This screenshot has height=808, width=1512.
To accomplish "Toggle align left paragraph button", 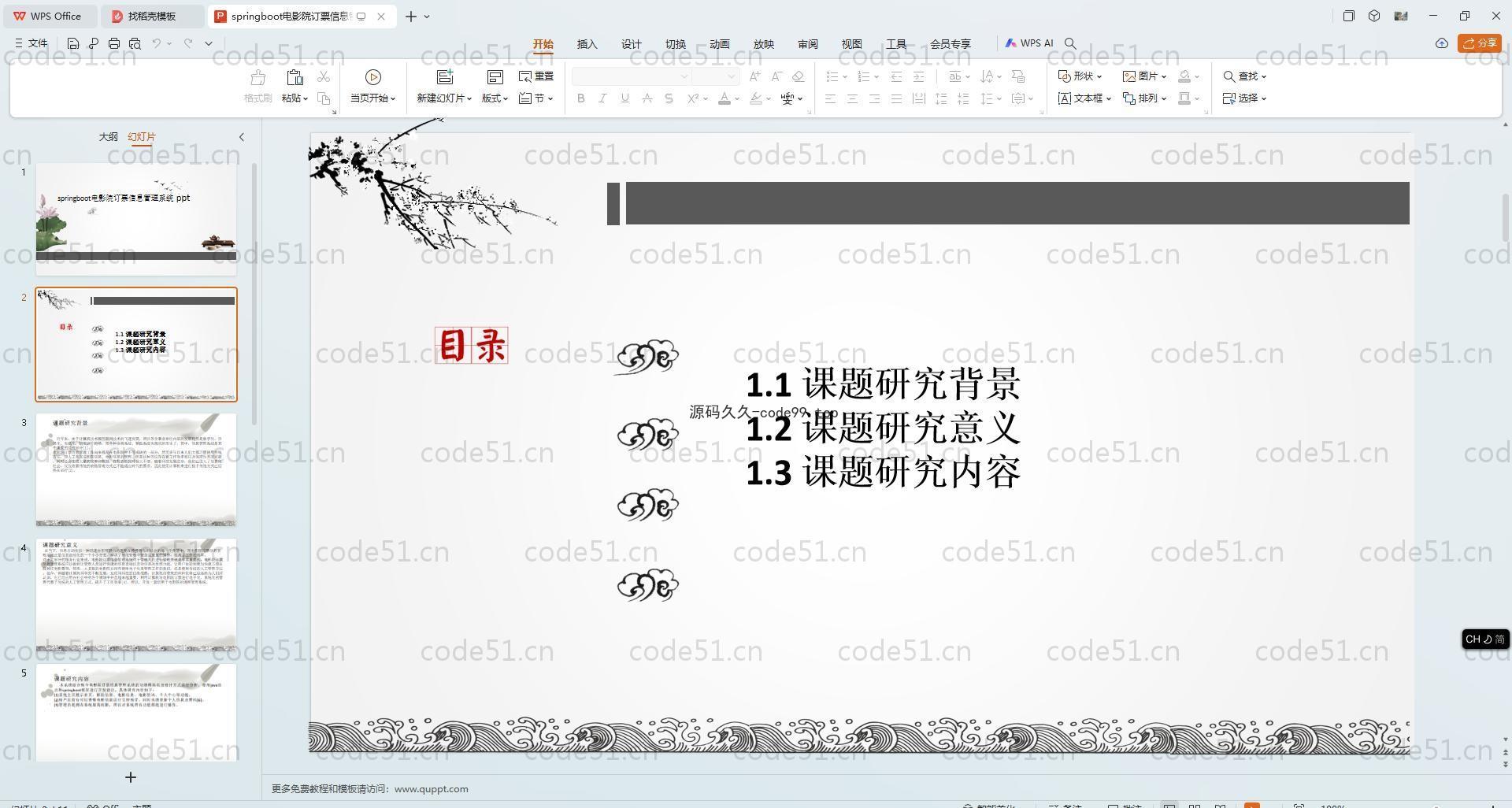I will [830, 98].
